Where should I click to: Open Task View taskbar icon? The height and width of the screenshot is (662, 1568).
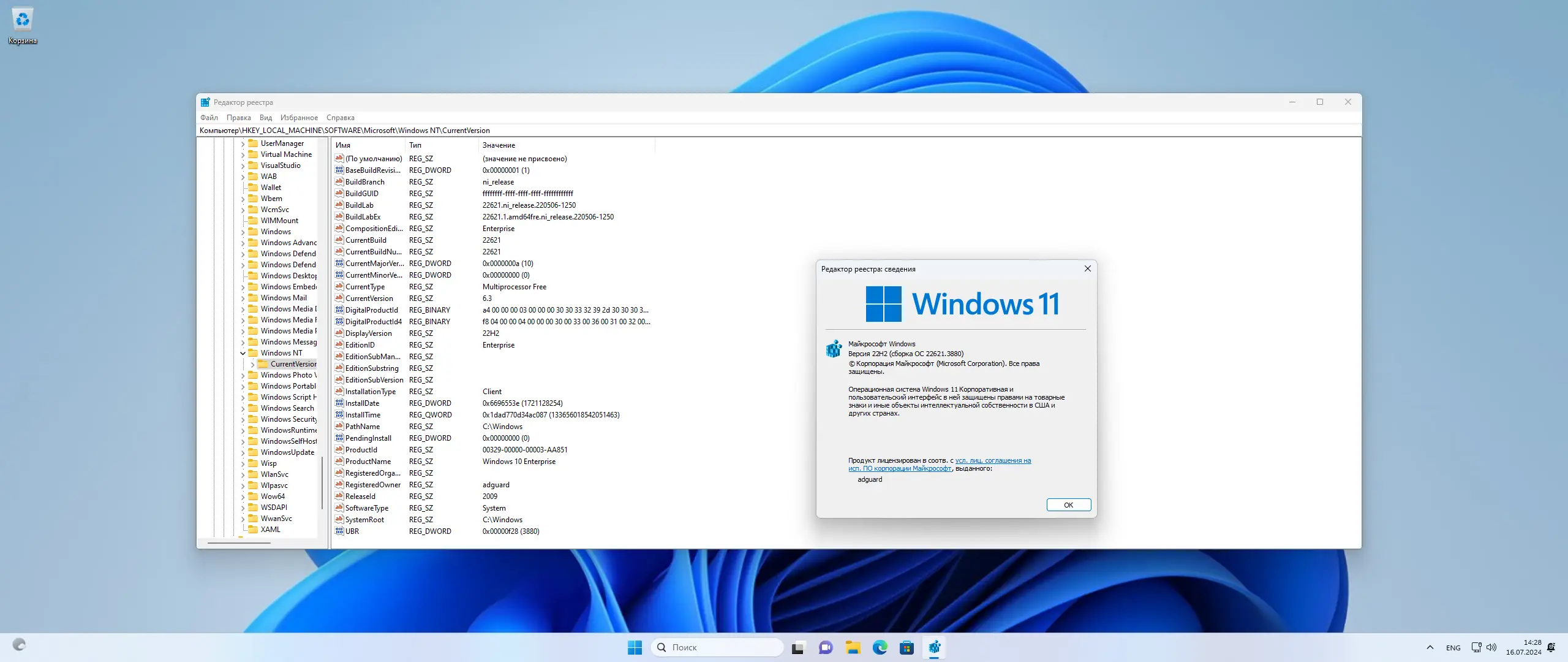pyautogui.click(x=798, y=647)
